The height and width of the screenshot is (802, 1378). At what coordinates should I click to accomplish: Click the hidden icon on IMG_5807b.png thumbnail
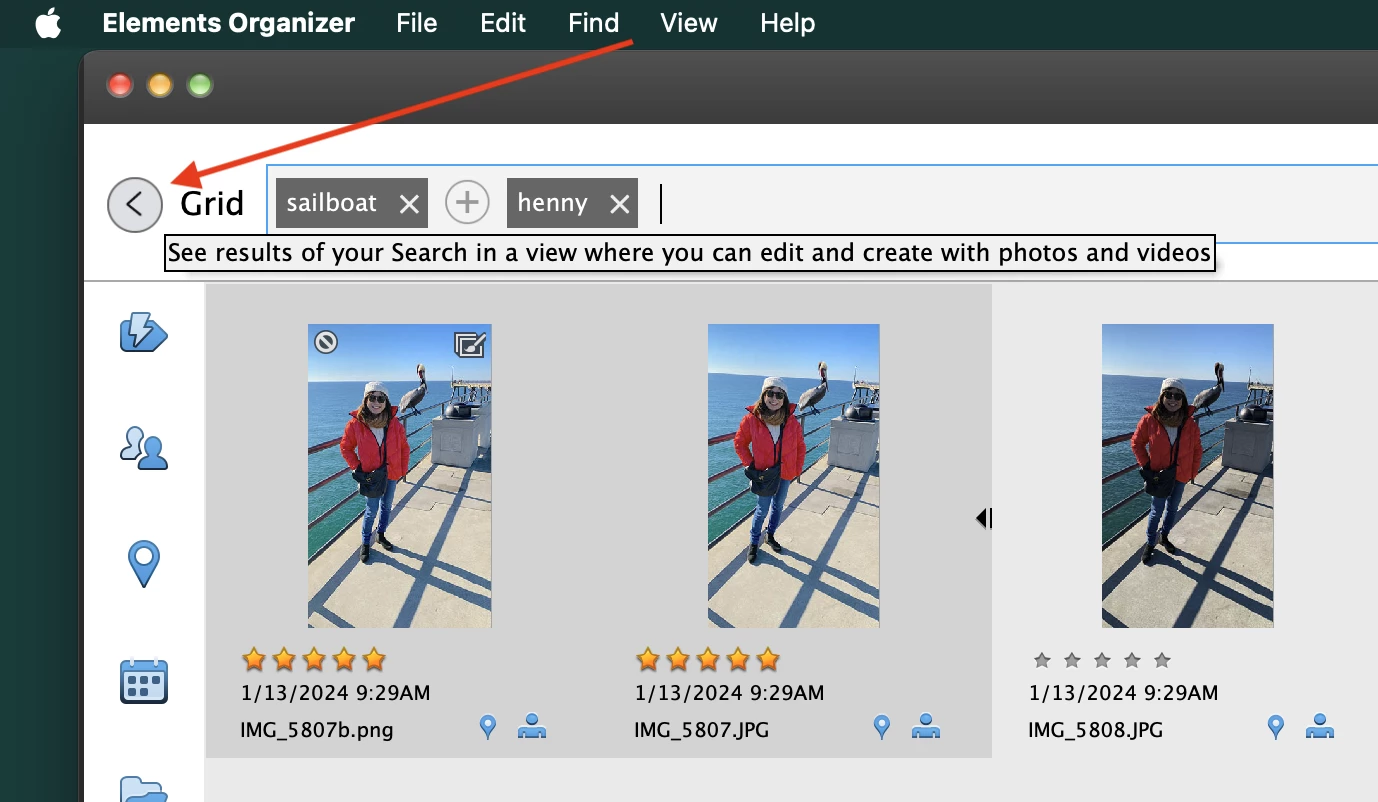pyautogui.click(x=326, y=343)
